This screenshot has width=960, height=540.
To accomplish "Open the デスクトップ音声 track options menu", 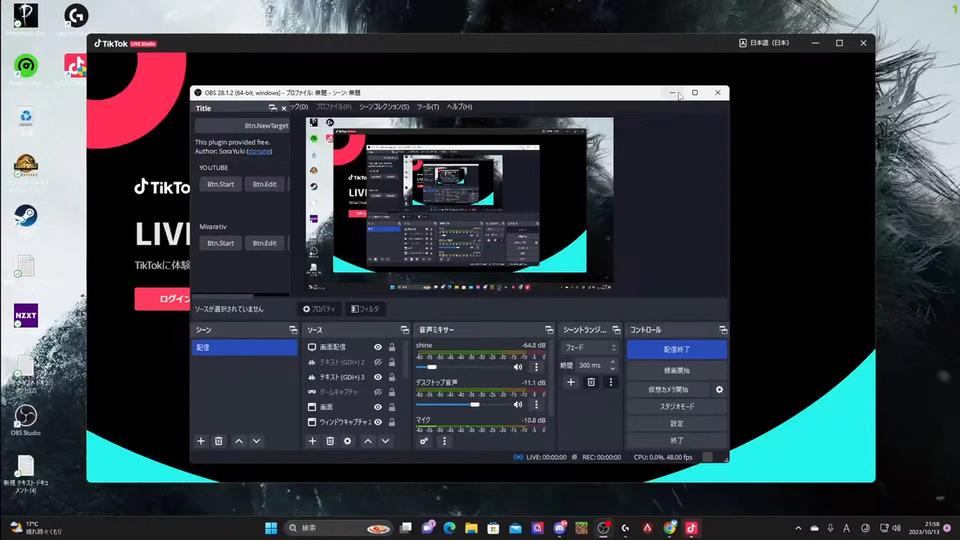I will pyautogui.click(x=536, y=405).
